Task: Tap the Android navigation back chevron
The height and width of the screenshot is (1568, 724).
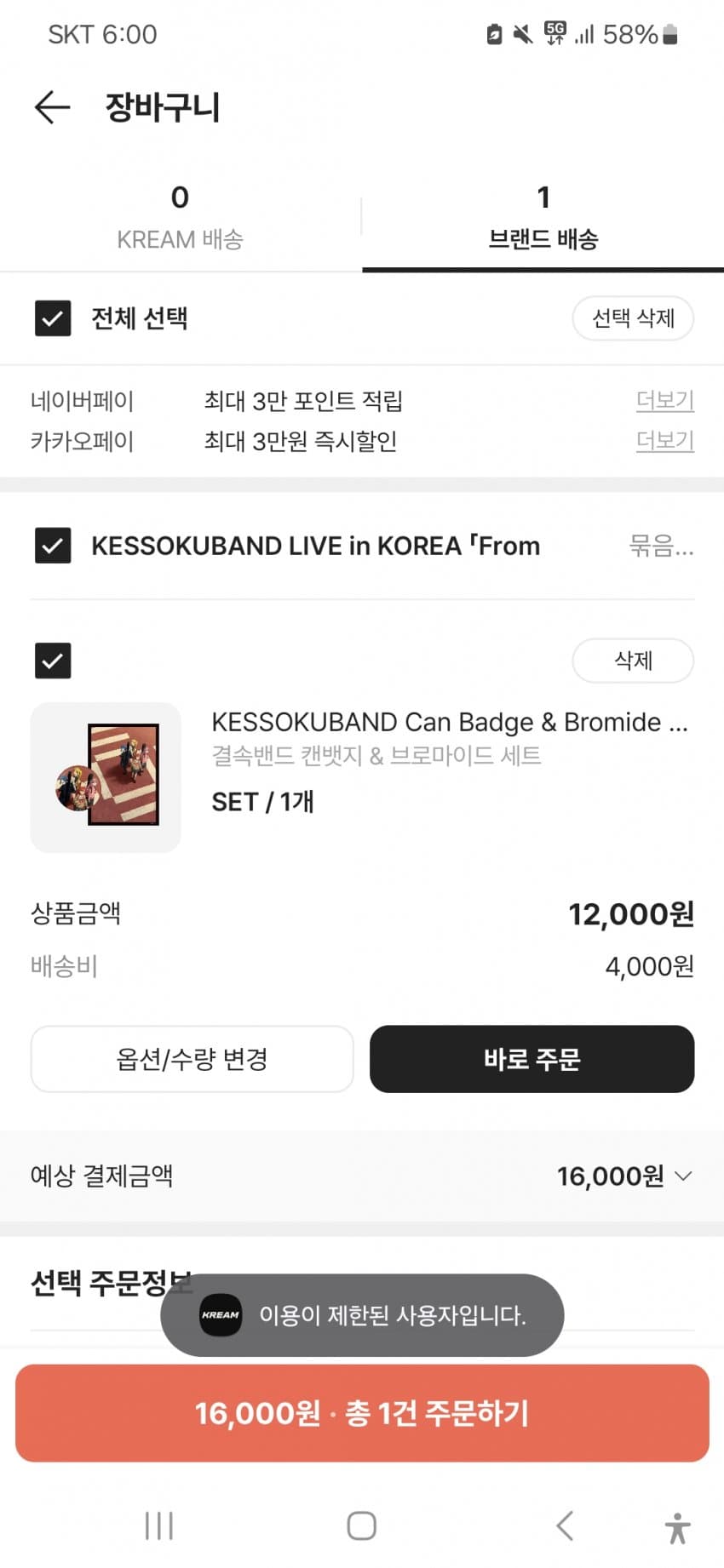Action: (564, 1525)
